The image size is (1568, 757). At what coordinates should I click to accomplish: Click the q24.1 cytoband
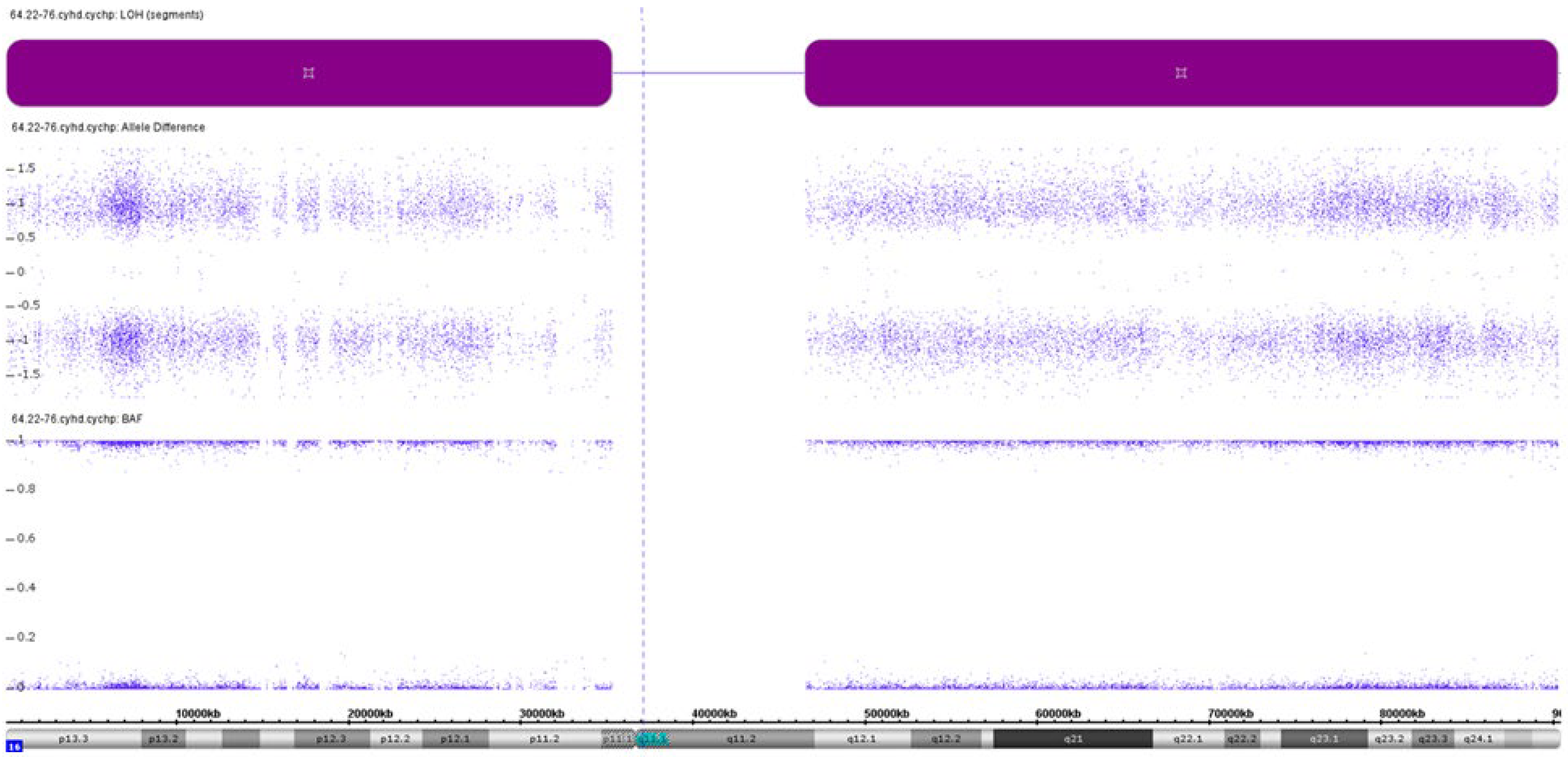(1478, 739)
